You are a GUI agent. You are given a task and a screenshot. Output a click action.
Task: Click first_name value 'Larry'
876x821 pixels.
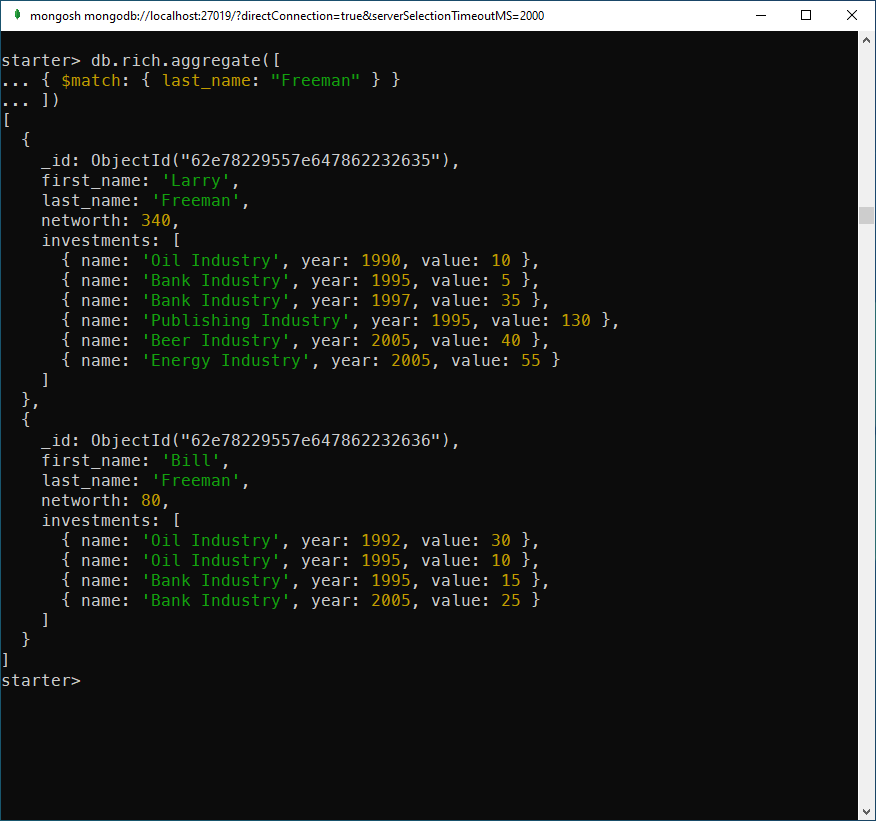click(196, 180)
